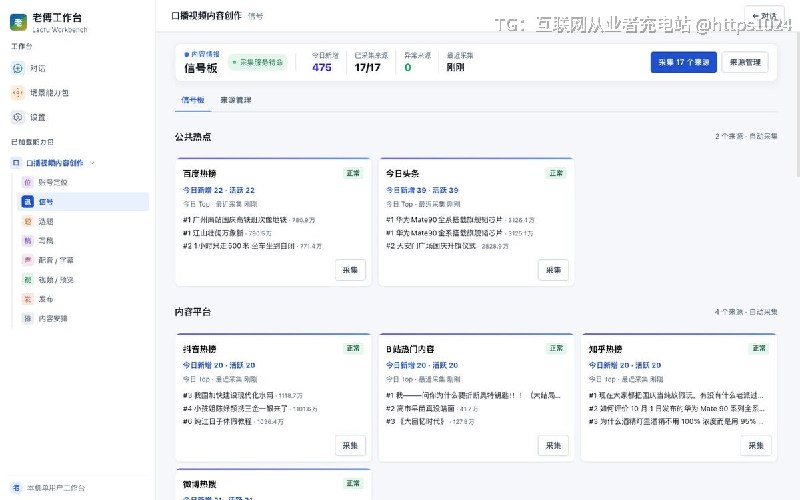Click the 口播视频内容创作 pack icon in sidebar

click(16, 163)
